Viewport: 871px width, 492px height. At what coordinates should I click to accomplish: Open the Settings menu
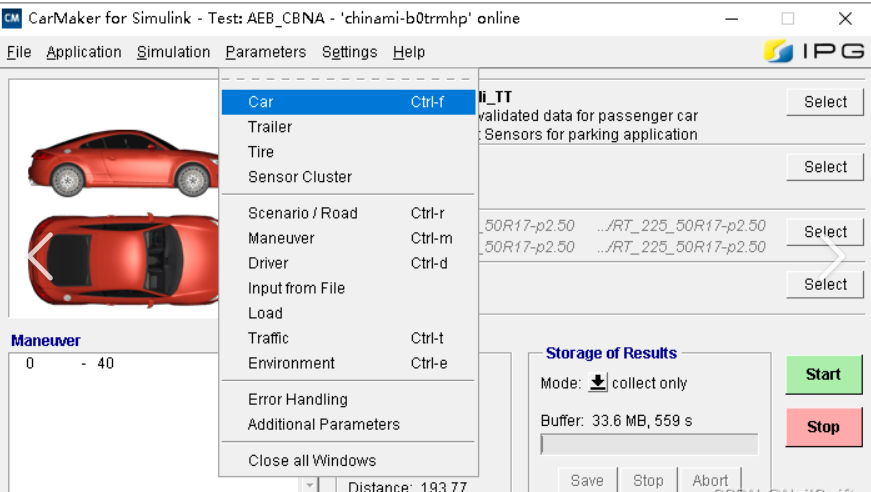[349, 52]
